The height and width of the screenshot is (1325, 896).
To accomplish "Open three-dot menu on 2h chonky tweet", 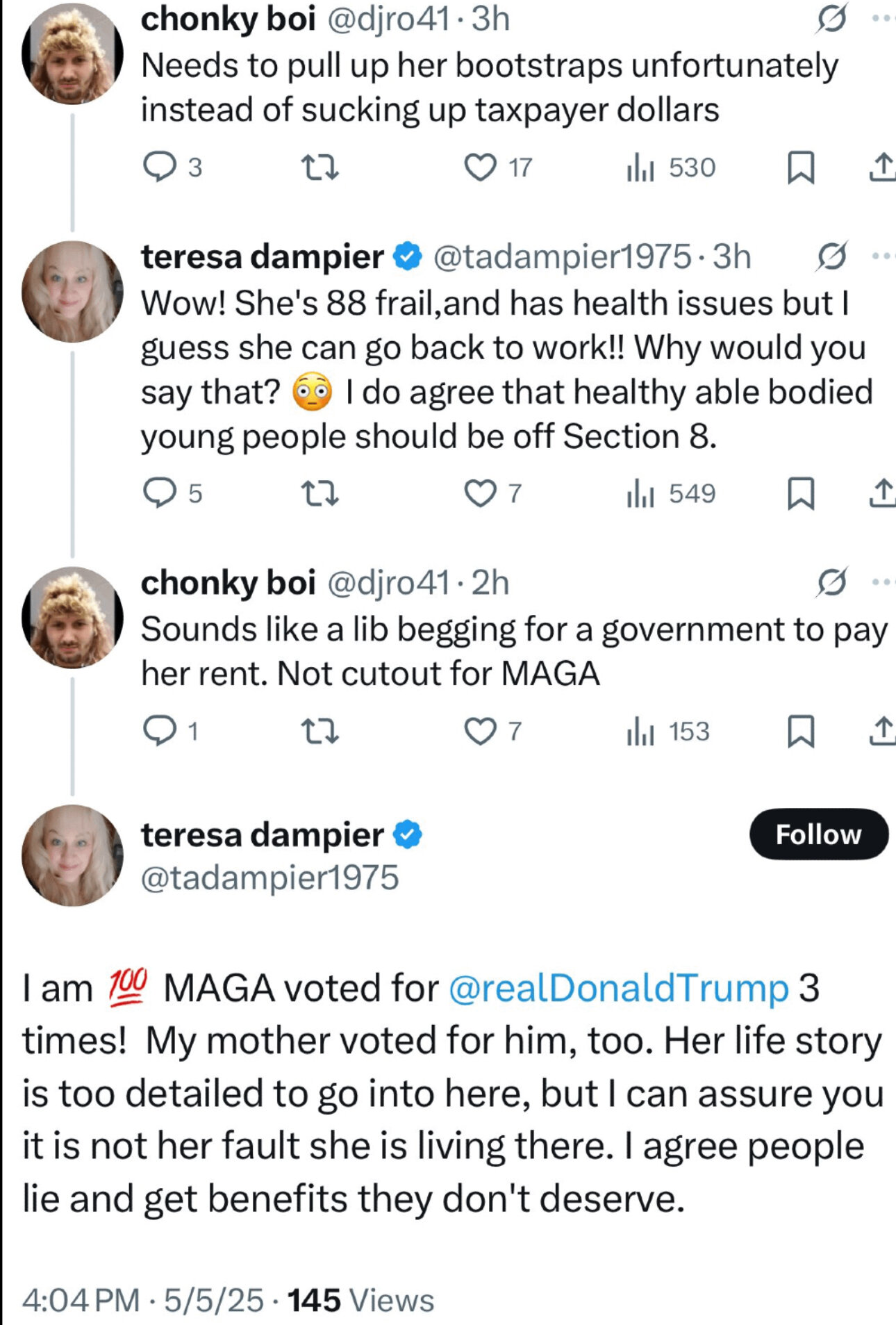I will point(883,582).
